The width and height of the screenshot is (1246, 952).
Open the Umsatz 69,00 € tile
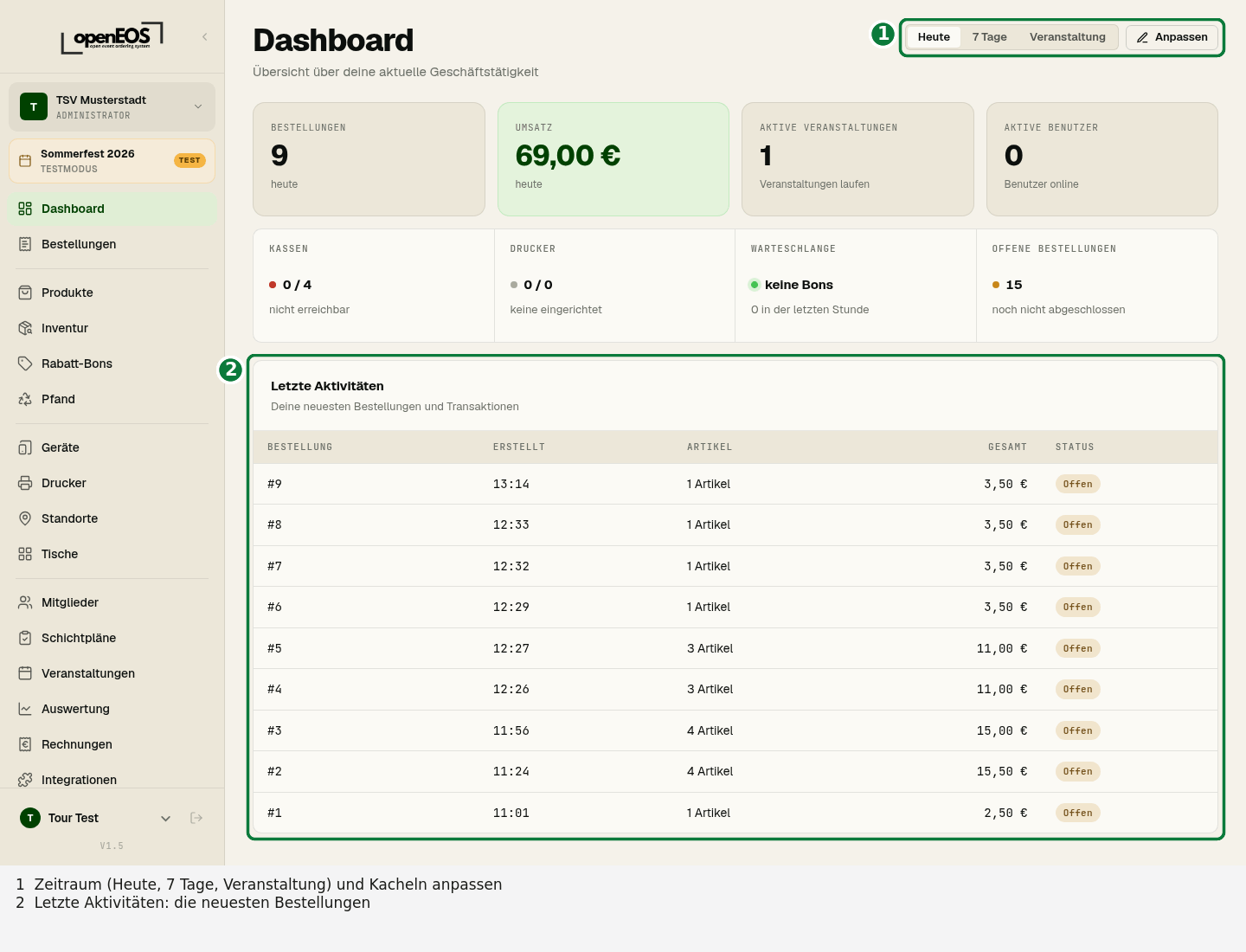click(613, 159)
